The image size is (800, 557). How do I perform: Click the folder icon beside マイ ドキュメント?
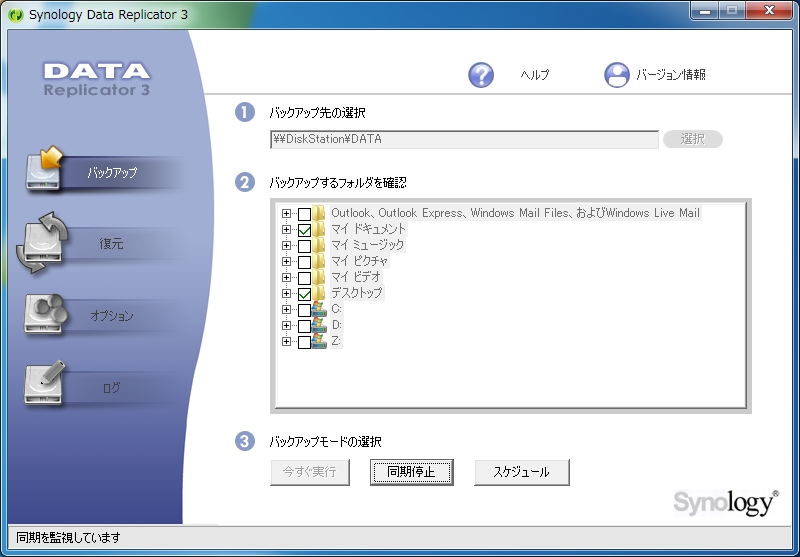tap(319, 229)
